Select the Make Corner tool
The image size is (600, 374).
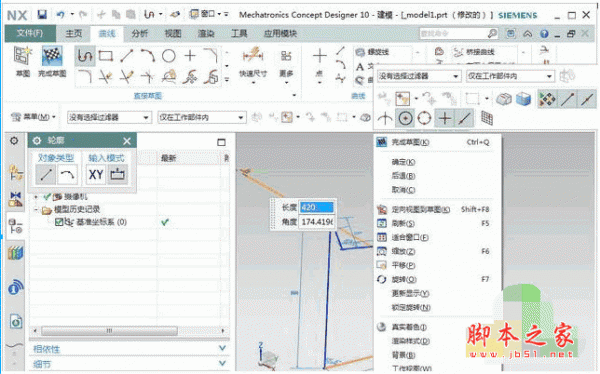click(147, 77)
